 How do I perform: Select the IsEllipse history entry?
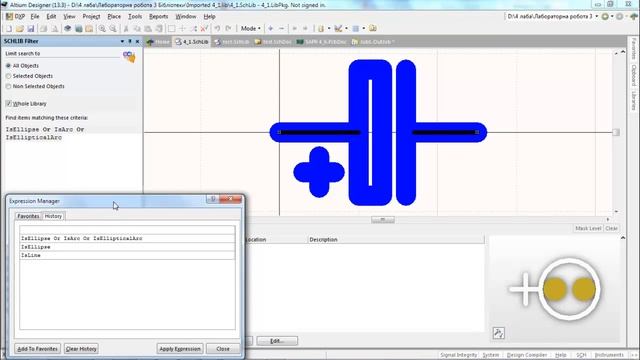(x=127, y=247)
